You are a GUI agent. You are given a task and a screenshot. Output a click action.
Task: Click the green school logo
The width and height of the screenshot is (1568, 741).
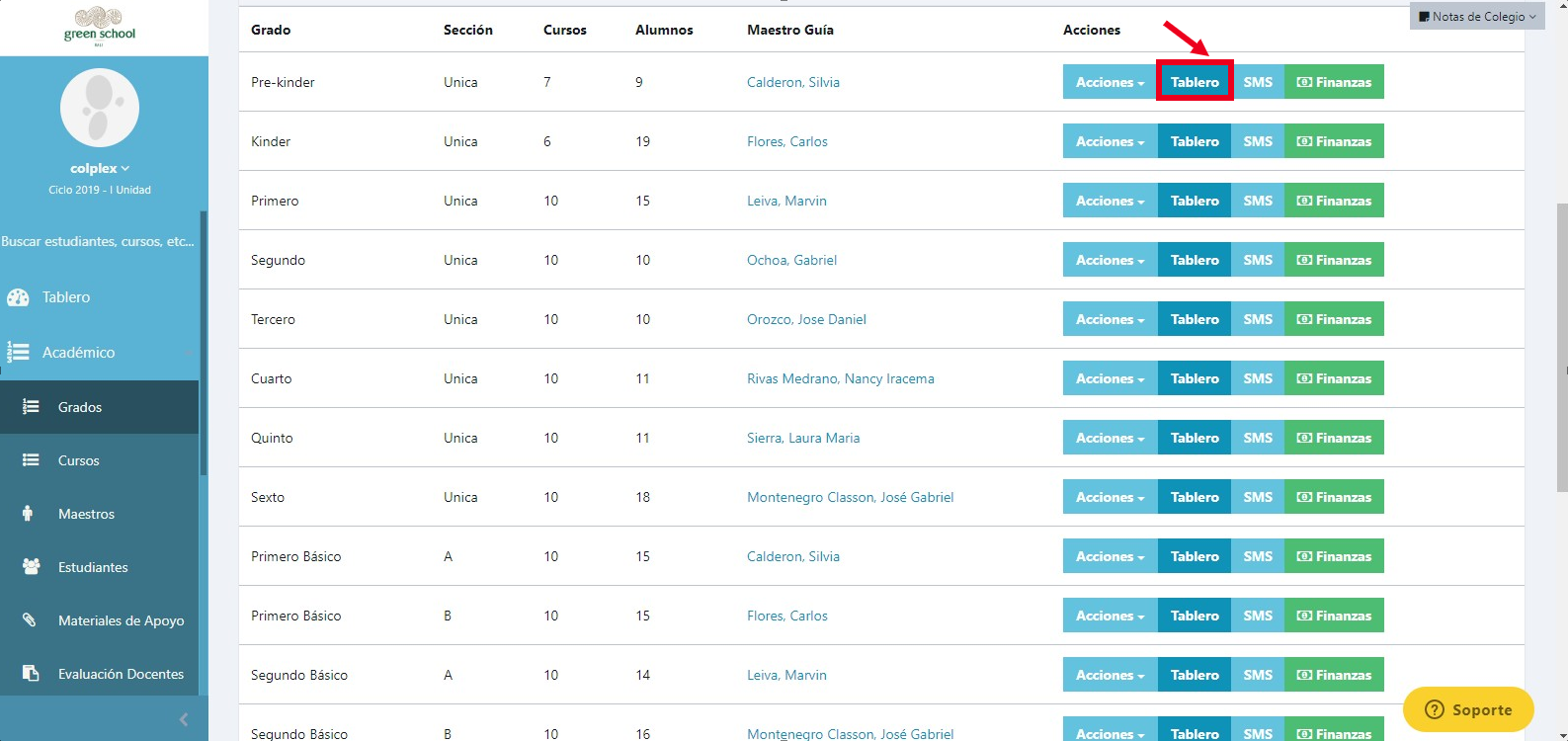point(100,26)
